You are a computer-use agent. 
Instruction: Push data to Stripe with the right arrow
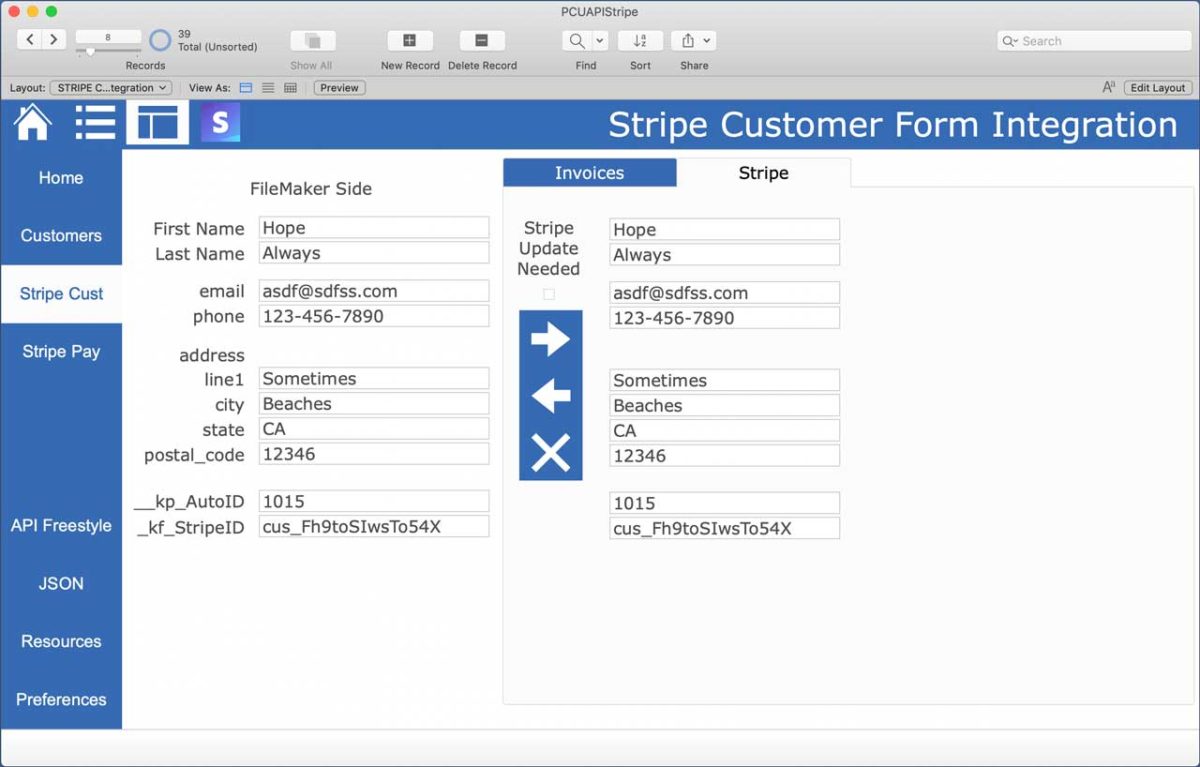pos(550,338)
